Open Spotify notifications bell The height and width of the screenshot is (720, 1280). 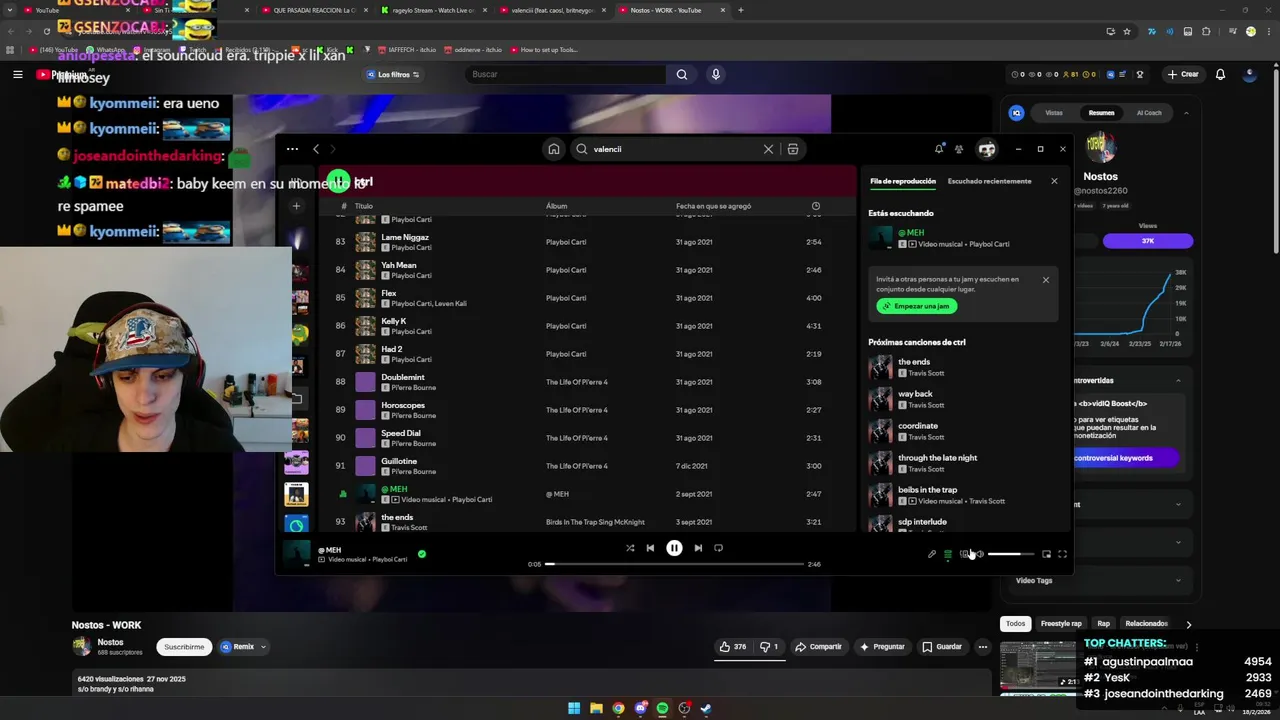point(939,149)
